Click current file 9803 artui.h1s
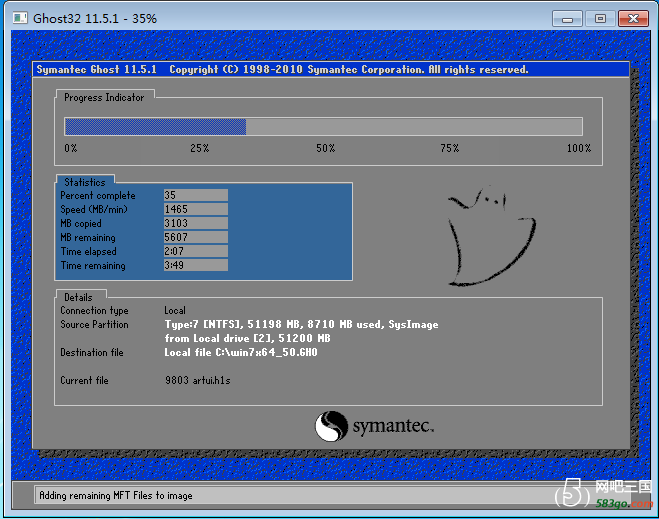Viewport: 659px width, 519px height. (x=198, y=380)
